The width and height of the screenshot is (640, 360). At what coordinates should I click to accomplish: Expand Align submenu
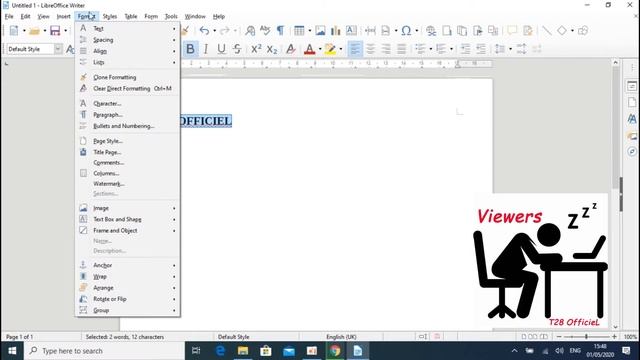click(x=128, y=51)
